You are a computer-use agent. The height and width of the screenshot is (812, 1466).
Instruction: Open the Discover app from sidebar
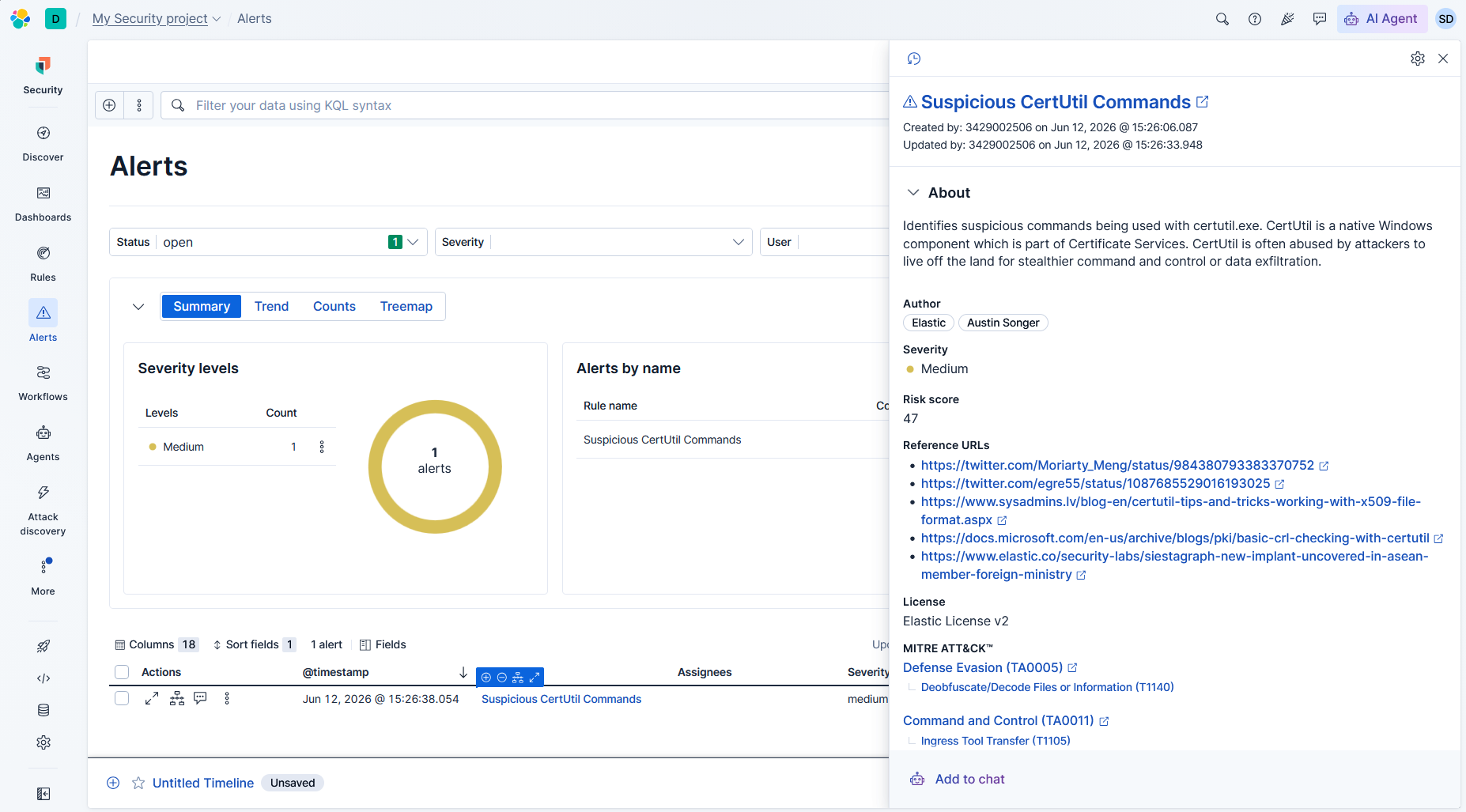pyautogui.click(x=43, y=143)
